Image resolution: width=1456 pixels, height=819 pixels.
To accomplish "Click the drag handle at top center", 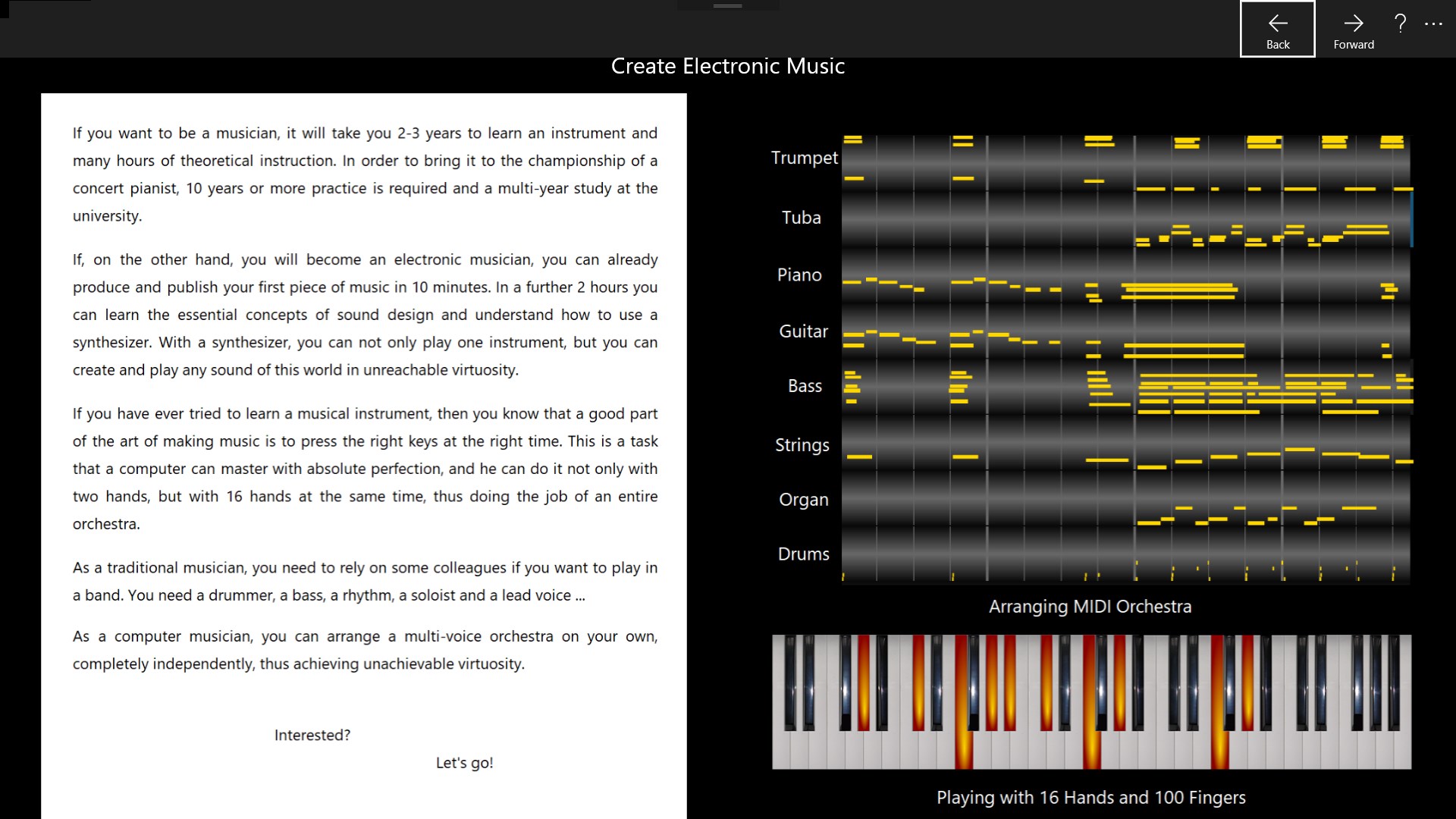I will point(727,6).
